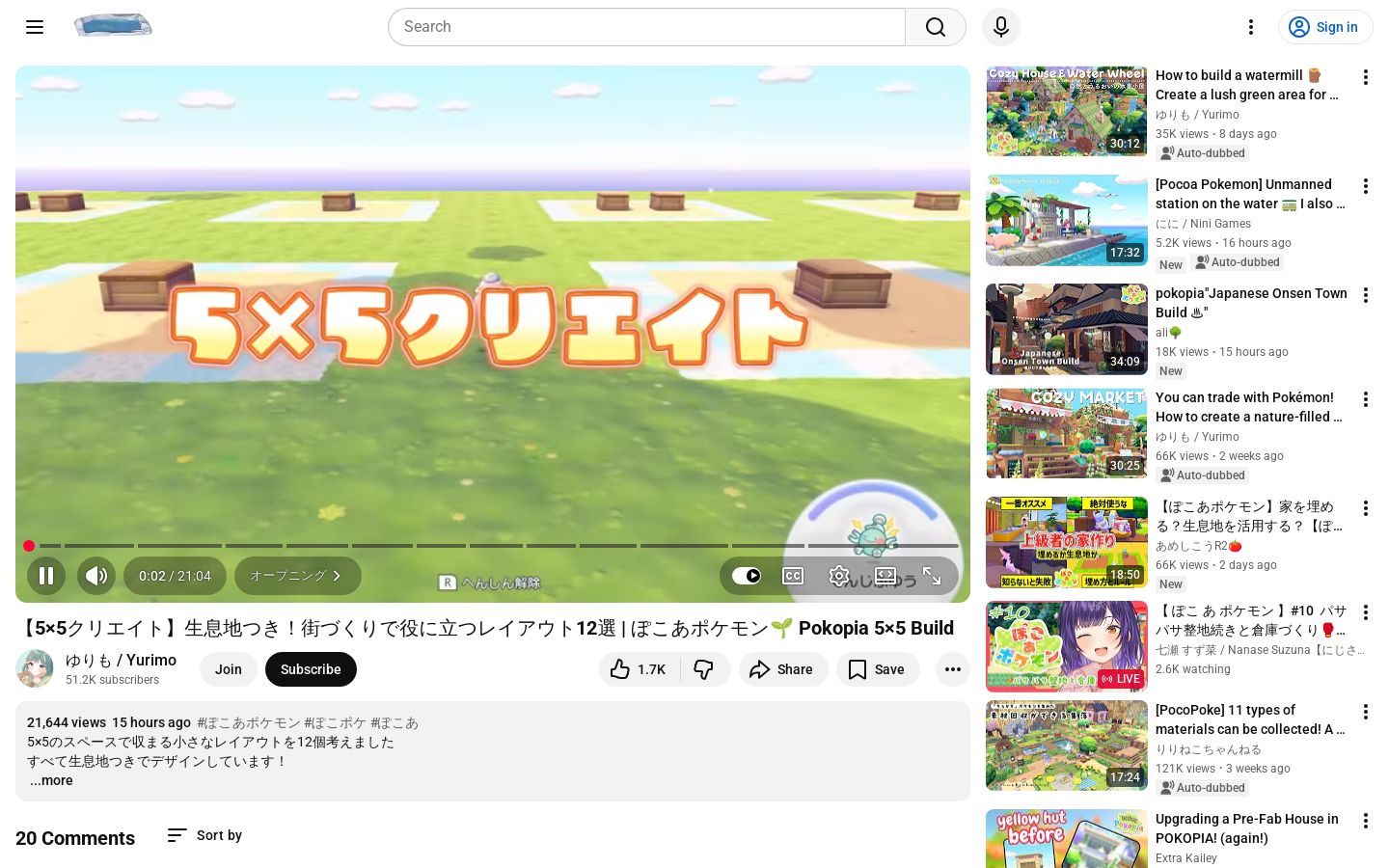This screenshot has width=1389, height=868.
Task: Open the top-bar settings three-dot menu
Action: (x=1251, y=27)
